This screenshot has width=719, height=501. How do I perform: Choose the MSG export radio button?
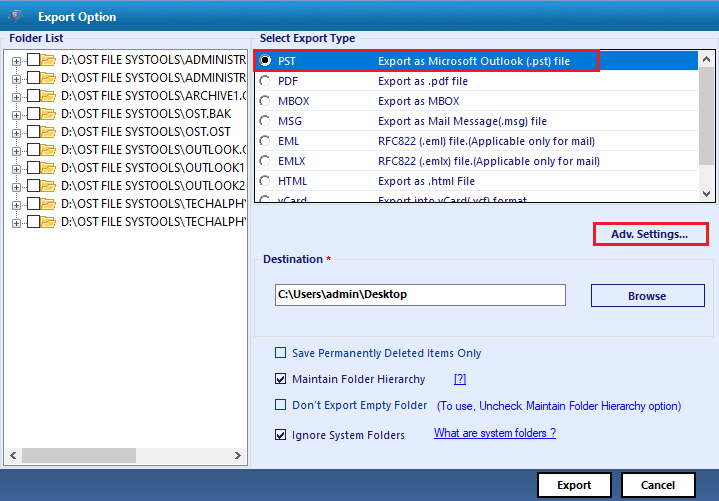click(x=265, y=121)
